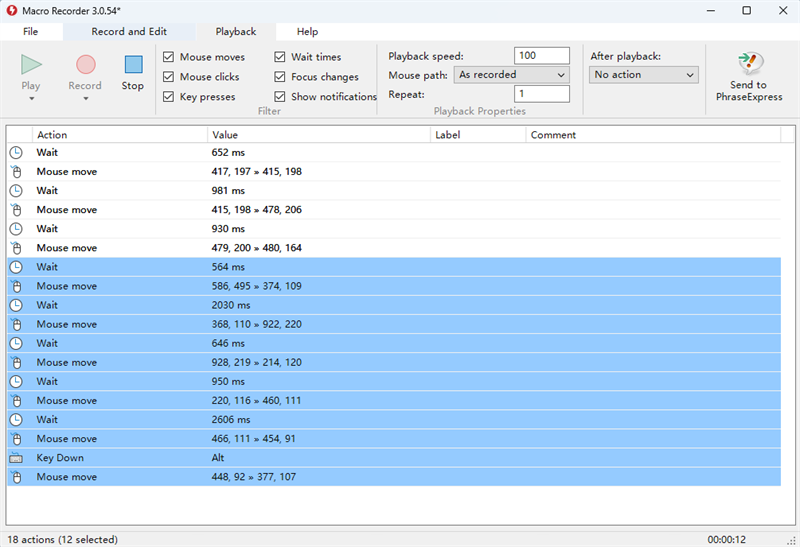Click the Macro Recorder app icon in title bar

coord(10,10)
